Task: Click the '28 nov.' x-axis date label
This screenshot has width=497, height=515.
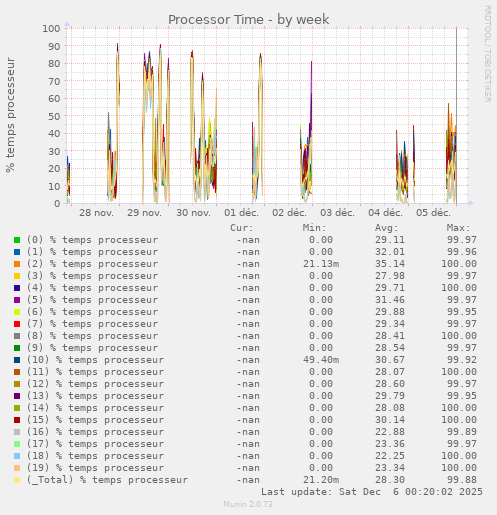Action: pyautogui.click(x=96, y=213)
